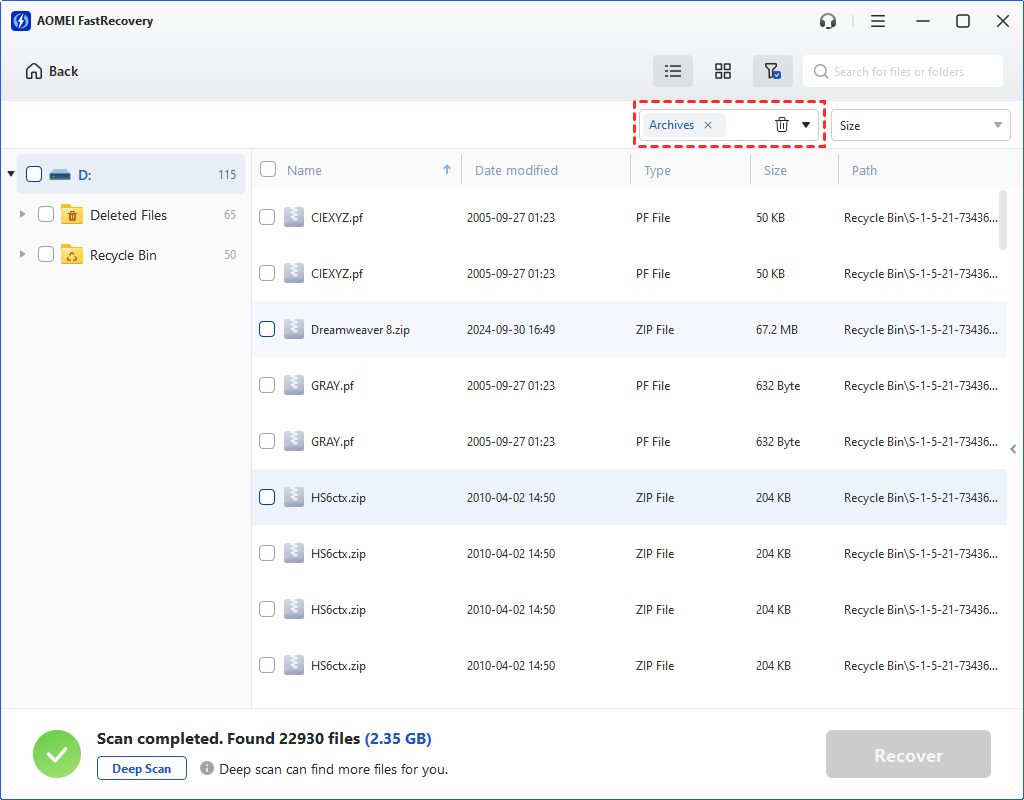Open the Size filter dropdown
The image size is (1024, 800).
pyautogui.click(x=920, y=125)
